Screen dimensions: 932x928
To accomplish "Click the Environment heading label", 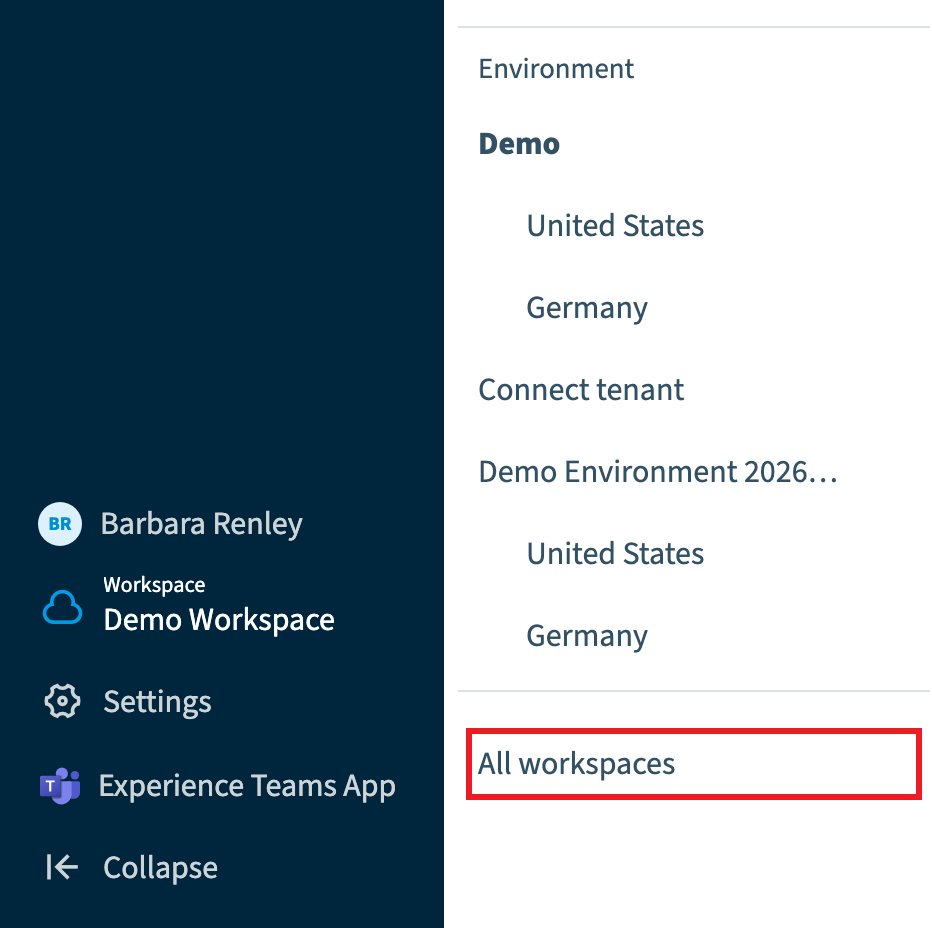I will 556,69.
